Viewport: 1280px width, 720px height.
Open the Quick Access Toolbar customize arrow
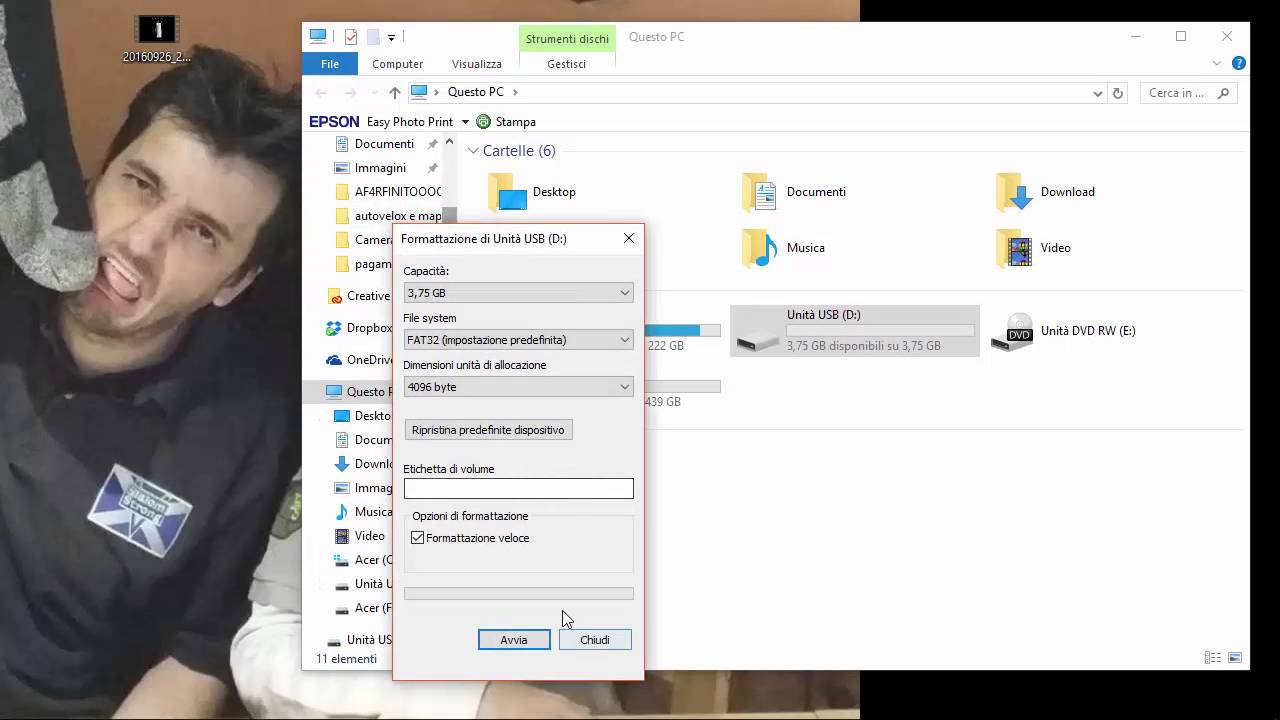[391, 38]
